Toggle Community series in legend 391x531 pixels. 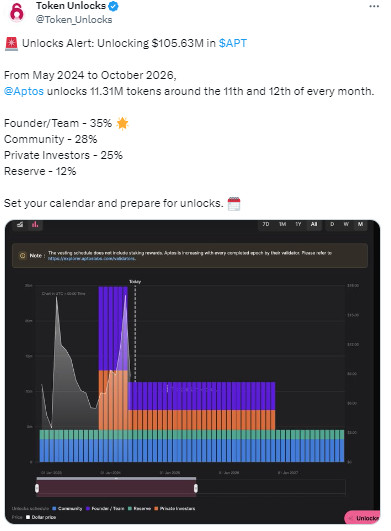[67, 508]
